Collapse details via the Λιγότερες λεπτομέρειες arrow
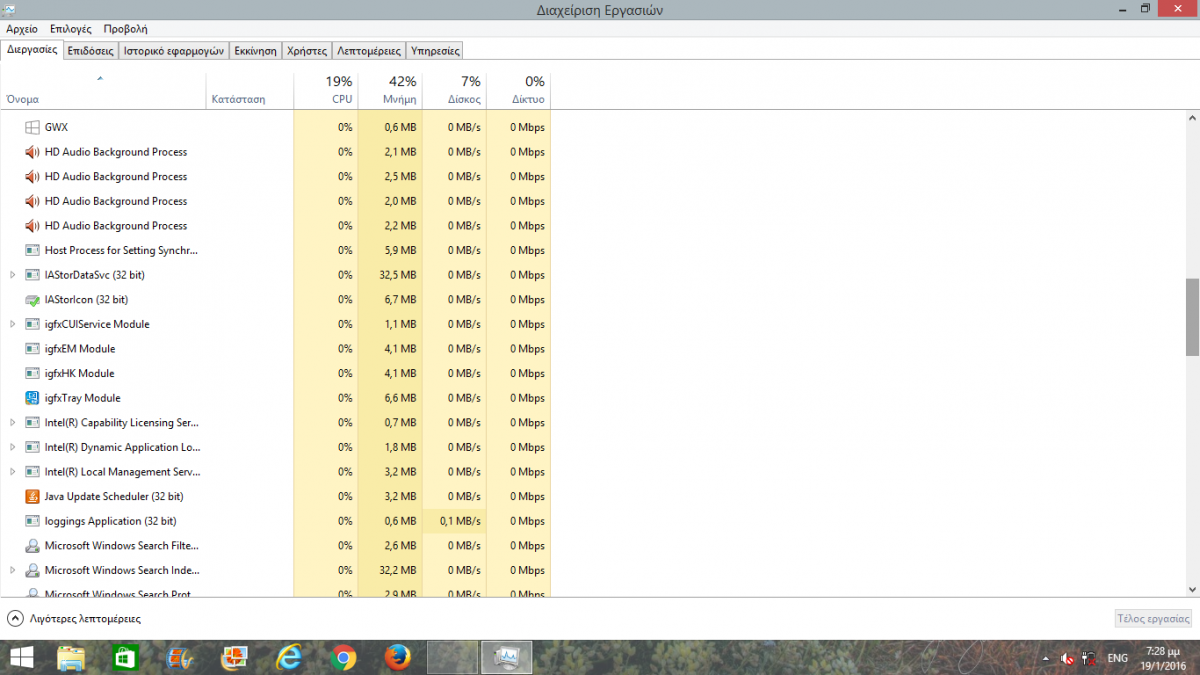Image resolution: width=1200 pixels, height=675 pixels. (x=15, y=619)
